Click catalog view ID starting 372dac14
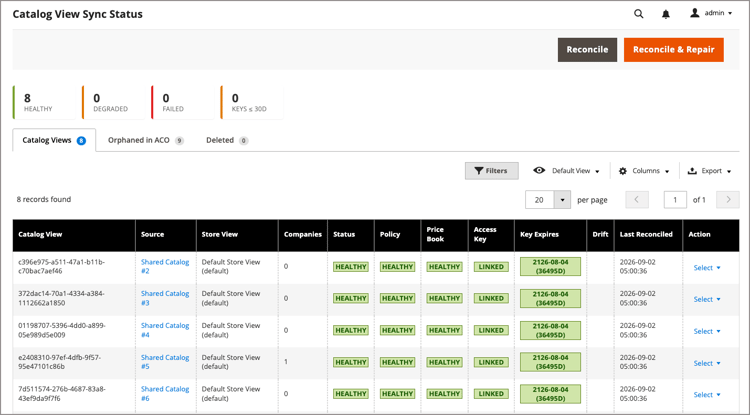 [x=61, y=298]
